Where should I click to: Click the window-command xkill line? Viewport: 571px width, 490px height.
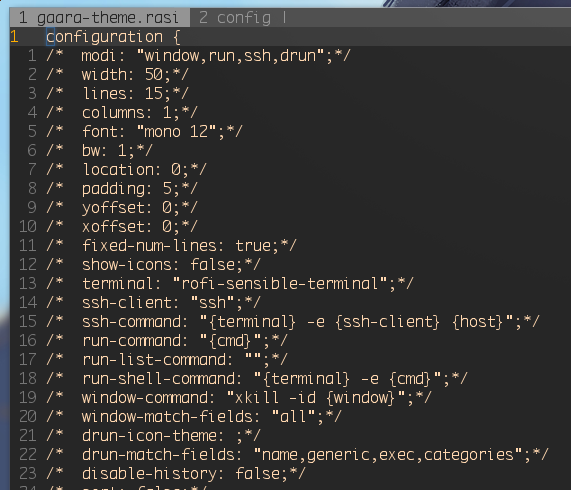point(239,398)
